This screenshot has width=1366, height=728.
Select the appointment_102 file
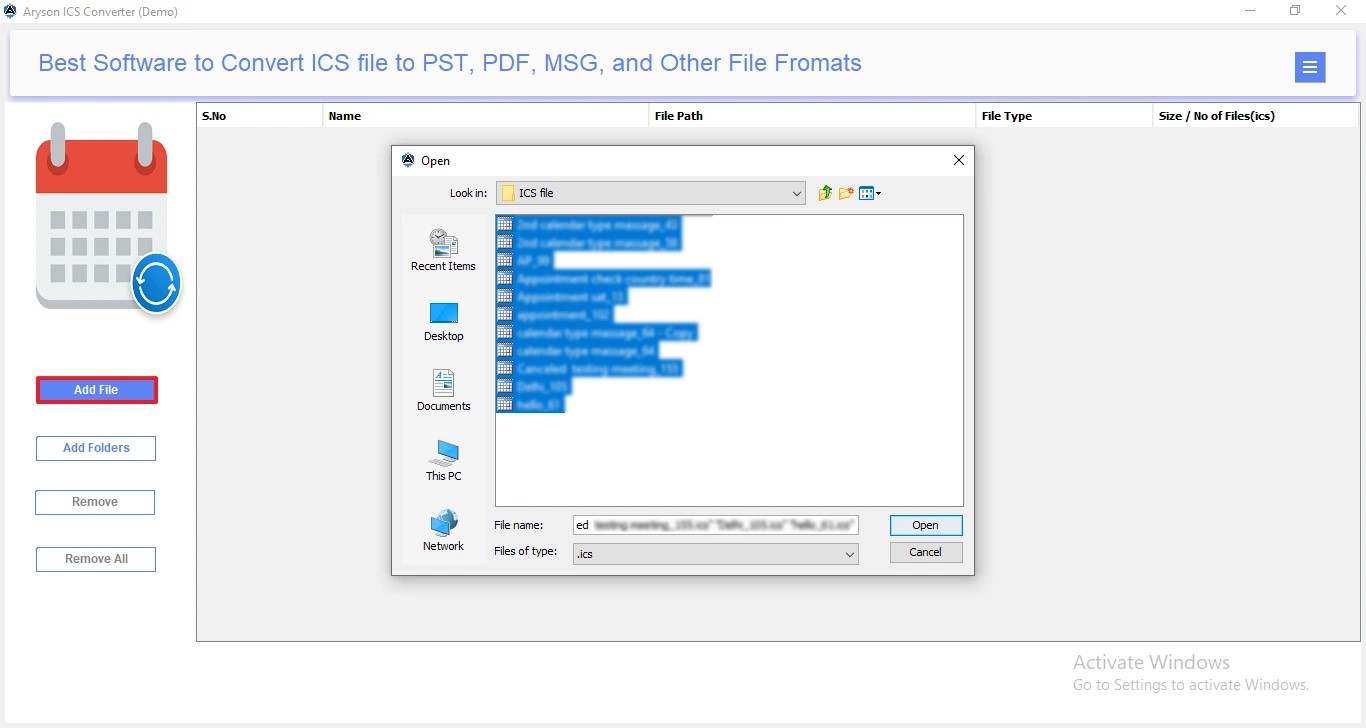click(554, 315)
